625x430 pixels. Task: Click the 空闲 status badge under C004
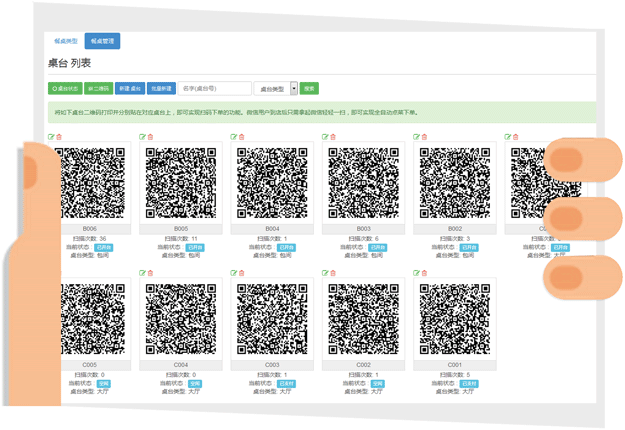pyautogui.click(x=195, y=384)
